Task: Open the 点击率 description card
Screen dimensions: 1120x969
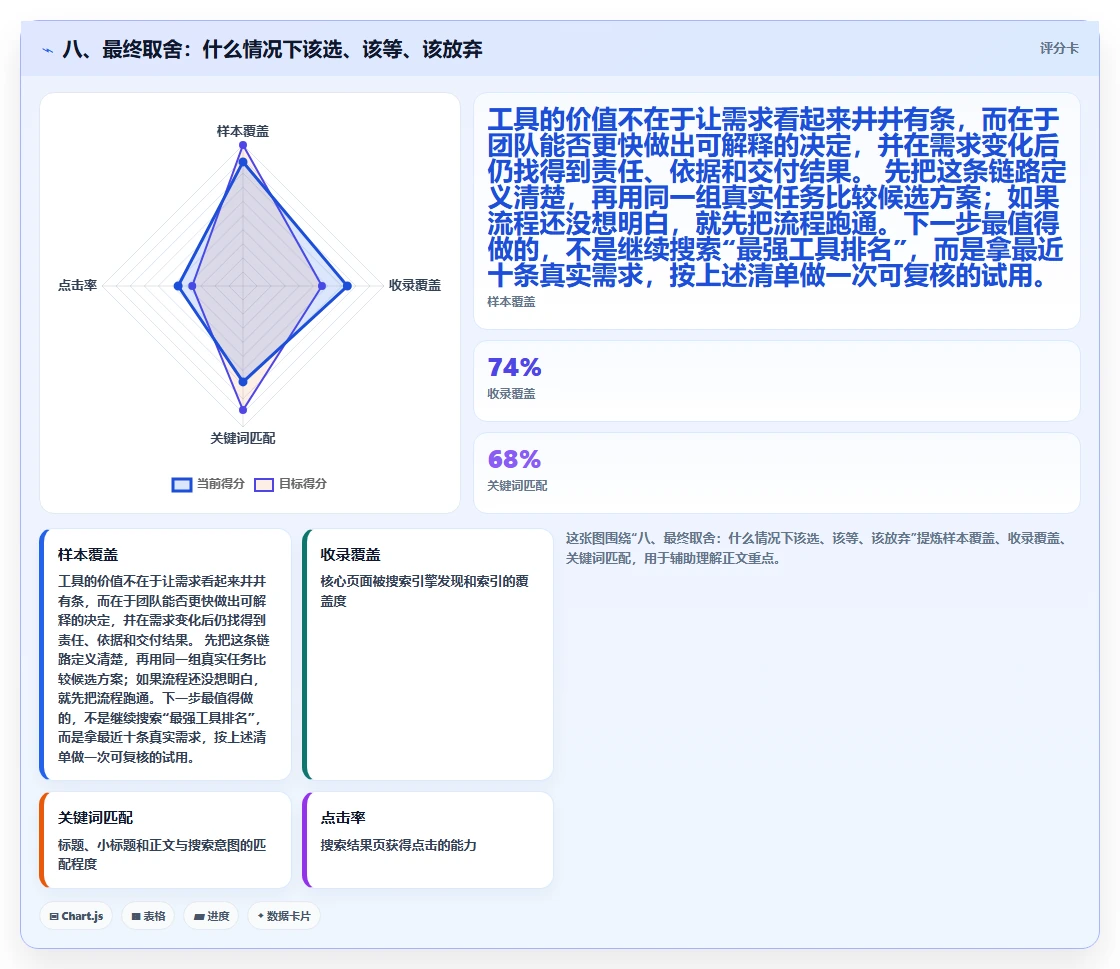Action: pyautogui.click(x=428, y=840)
